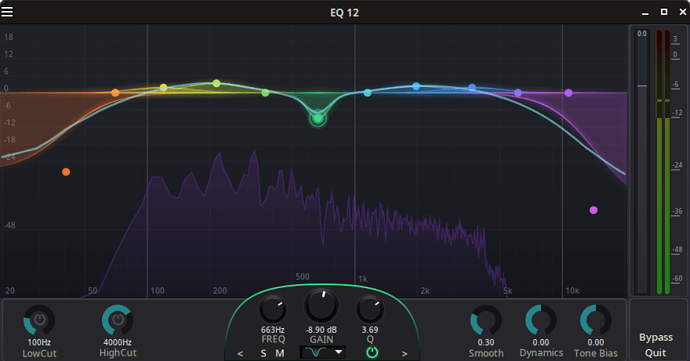Click the 0.30 Smooth value
Image resolution: width=690 pixels, height=361 pixels.
[x=486, y=342]
